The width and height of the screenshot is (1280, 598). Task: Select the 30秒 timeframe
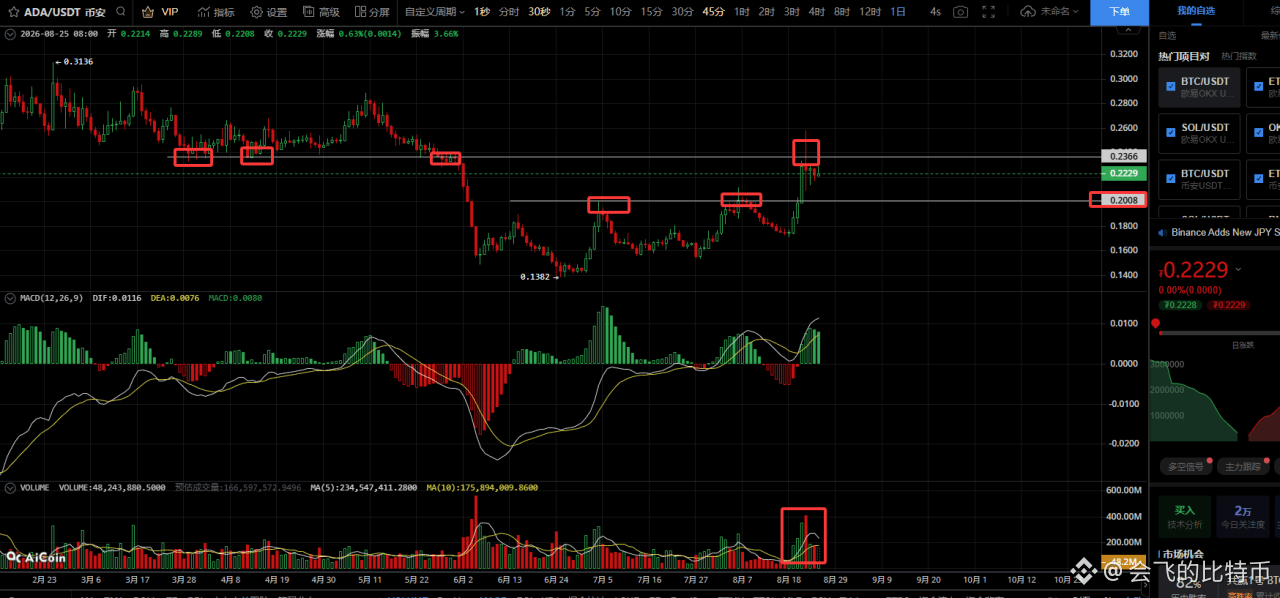pyautogui.click(x=539, y=12)
